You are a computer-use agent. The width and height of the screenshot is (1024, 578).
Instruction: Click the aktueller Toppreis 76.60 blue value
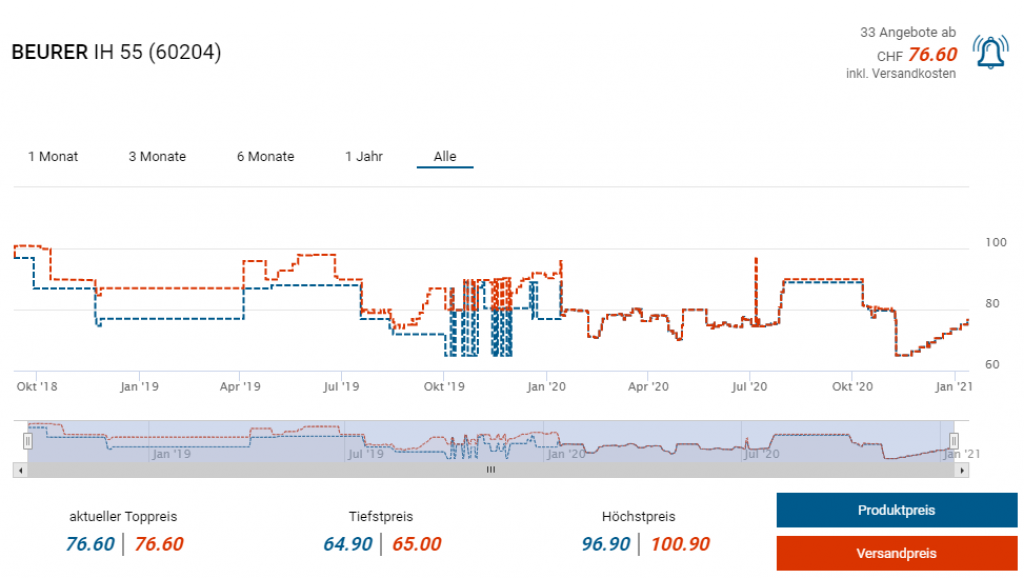point(90,544)
